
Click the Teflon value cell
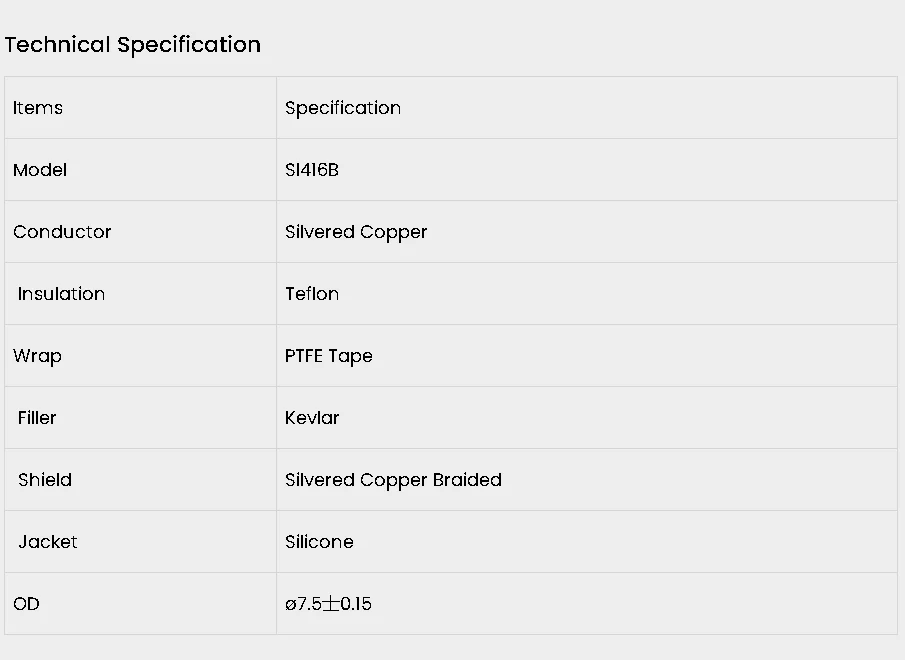[x=311, y=294]
